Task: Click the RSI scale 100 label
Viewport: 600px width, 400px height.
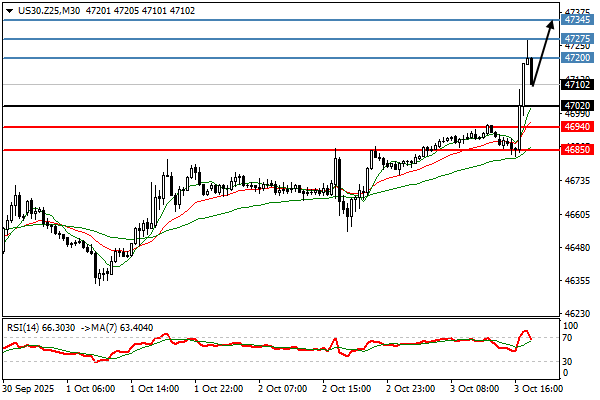Action: point(573,325)
